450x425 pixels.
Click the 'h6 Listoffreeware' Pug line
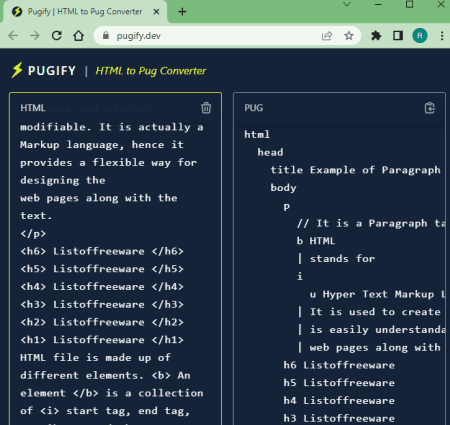tap(339, 365)
